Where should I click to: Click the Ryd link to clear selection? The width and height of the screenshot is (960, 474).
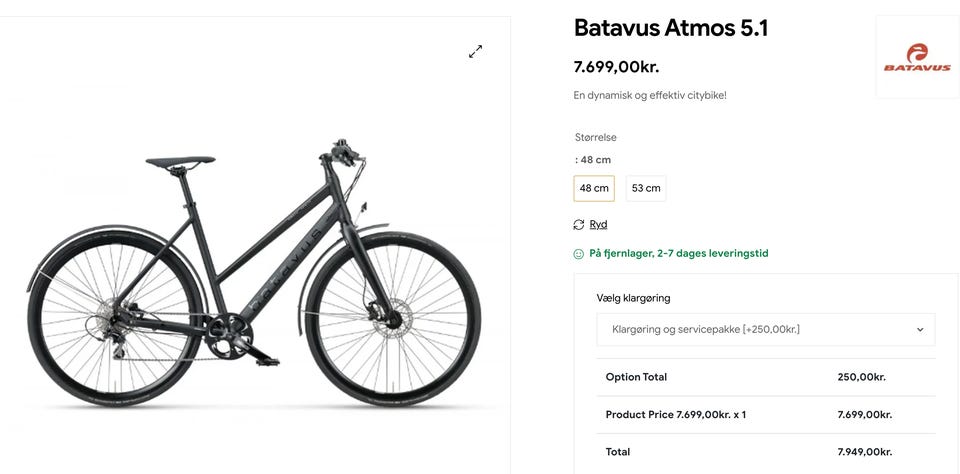pos(598,225)
